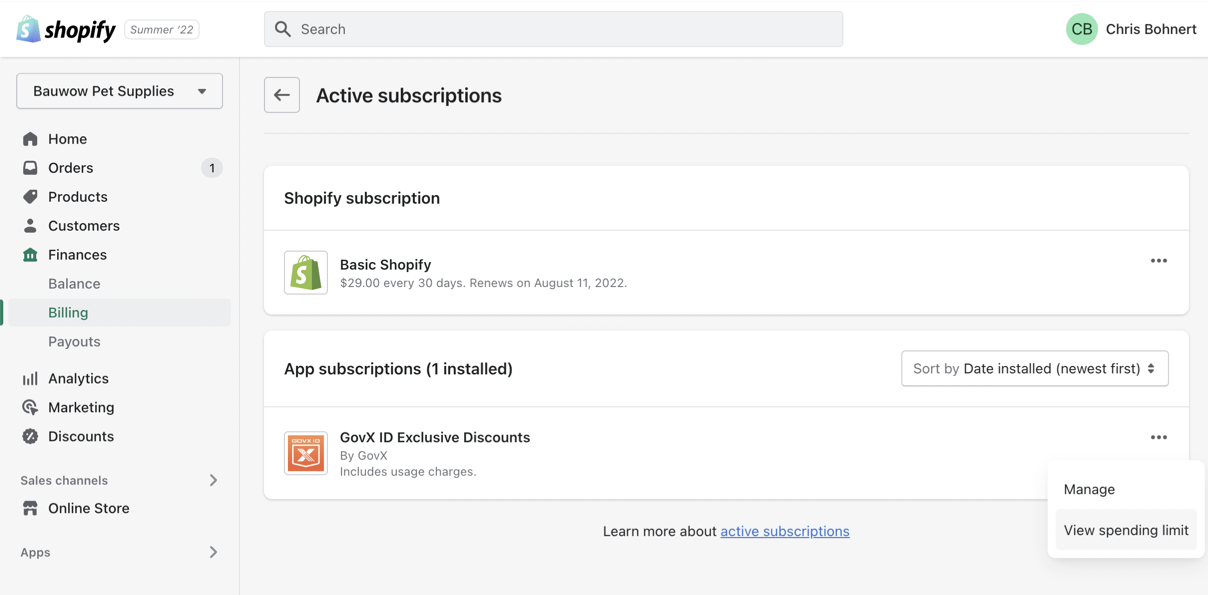
Task: Click the Customers person icon
Action: click(30, 226)
